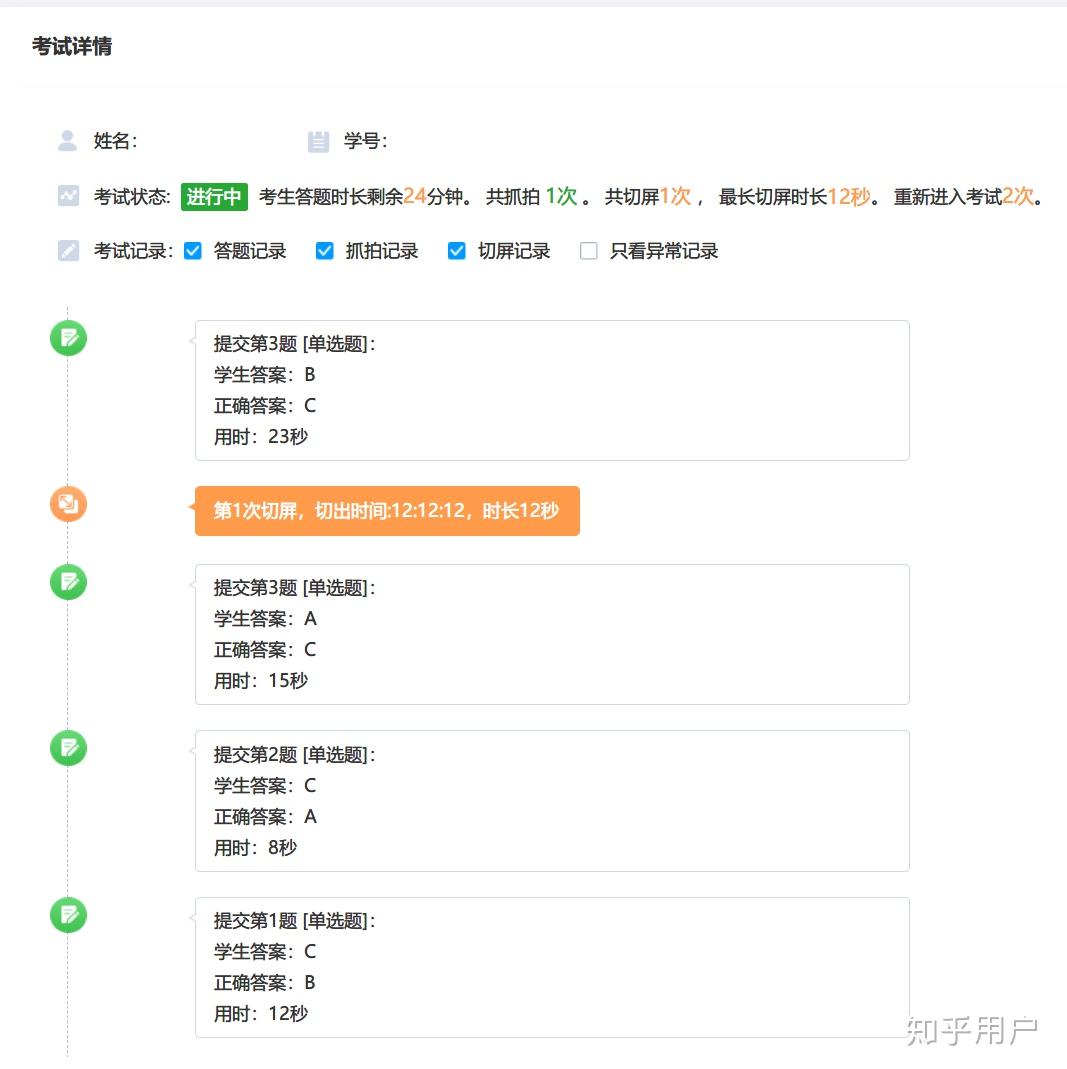Viewport: 1067px width, 1069px height.
Task: Click green timeline icon for 提交第3题 answer B
Action: point(68,337)
